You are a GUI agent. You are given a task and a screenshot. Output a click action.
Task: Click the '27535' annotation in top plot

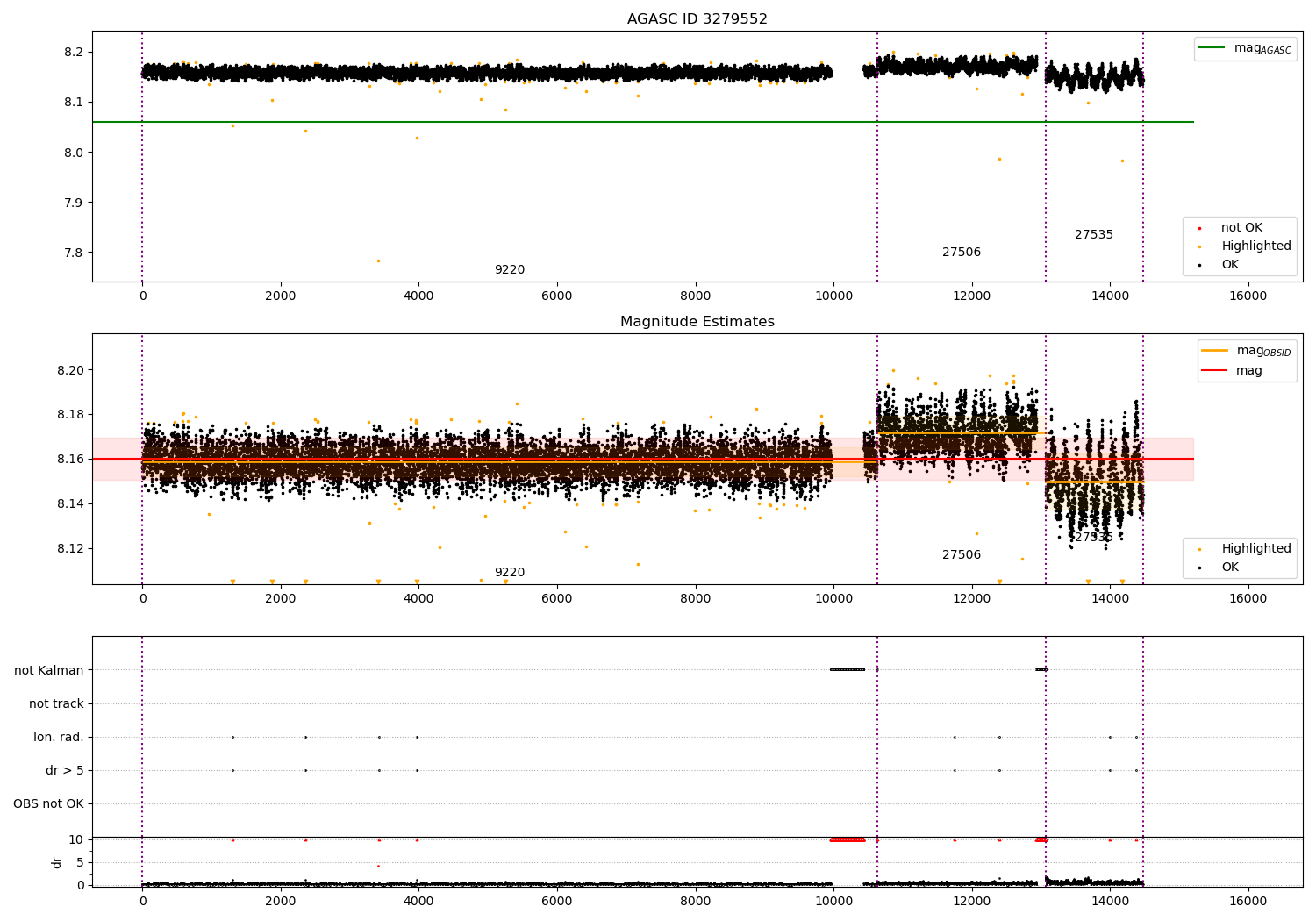pos(1094,234)
